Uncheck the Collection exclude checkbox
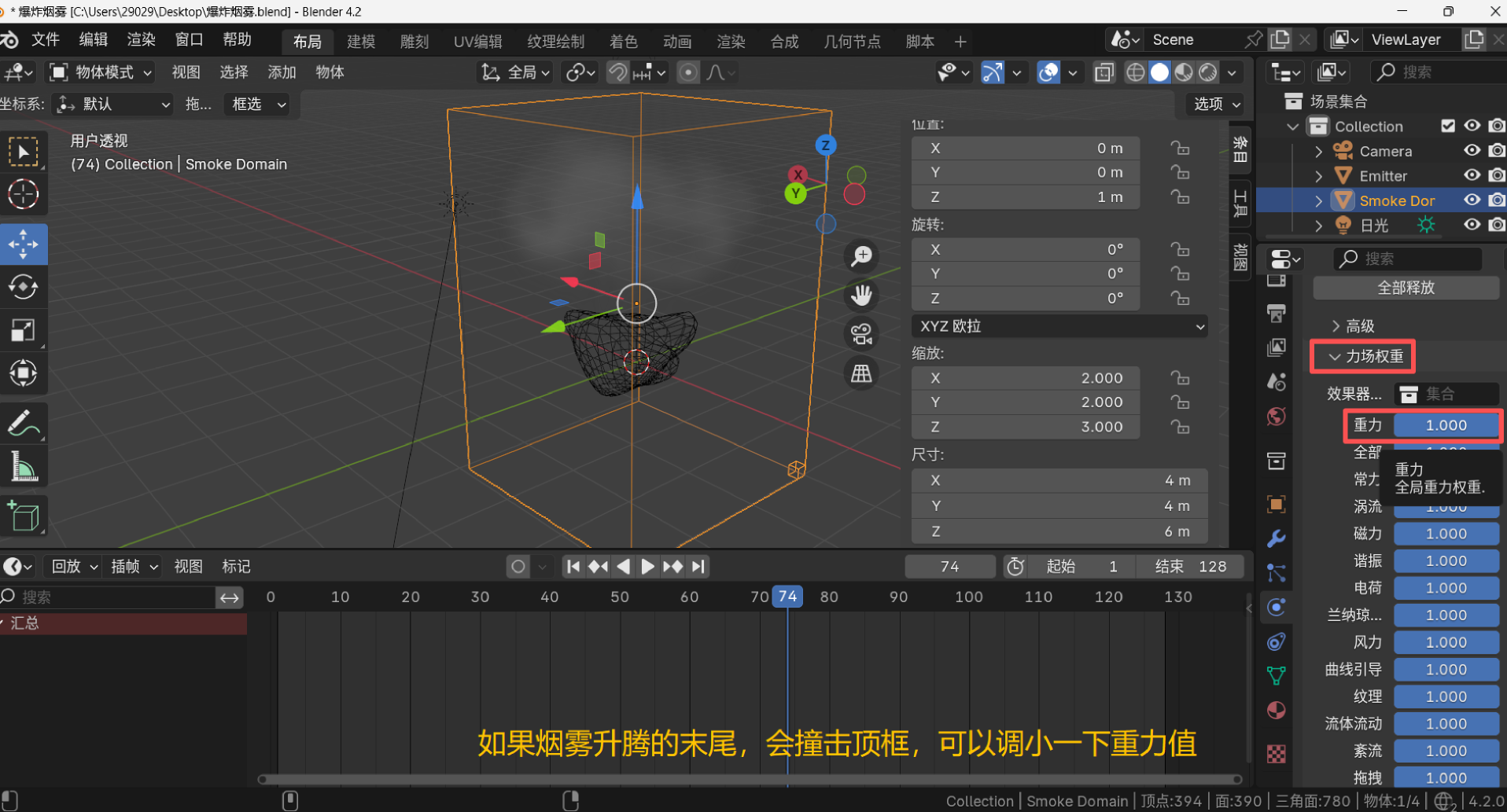 pyautogui.click(x=1447, y=126)
